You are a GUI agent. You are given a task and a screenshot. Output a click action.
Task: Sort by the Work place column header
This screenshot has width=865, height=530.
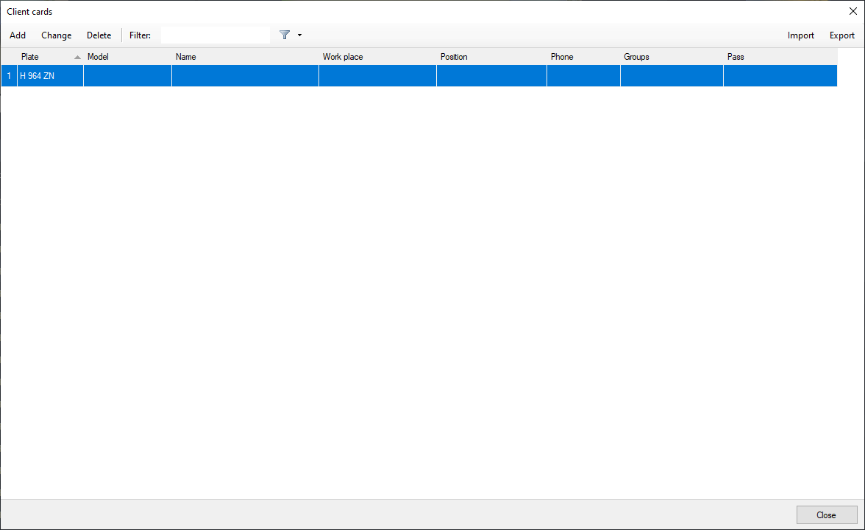click(x=377, y=57)
